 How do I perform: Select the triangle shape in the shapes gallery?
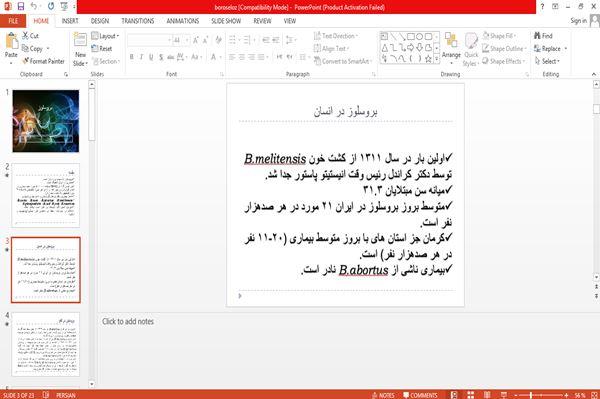385,48
